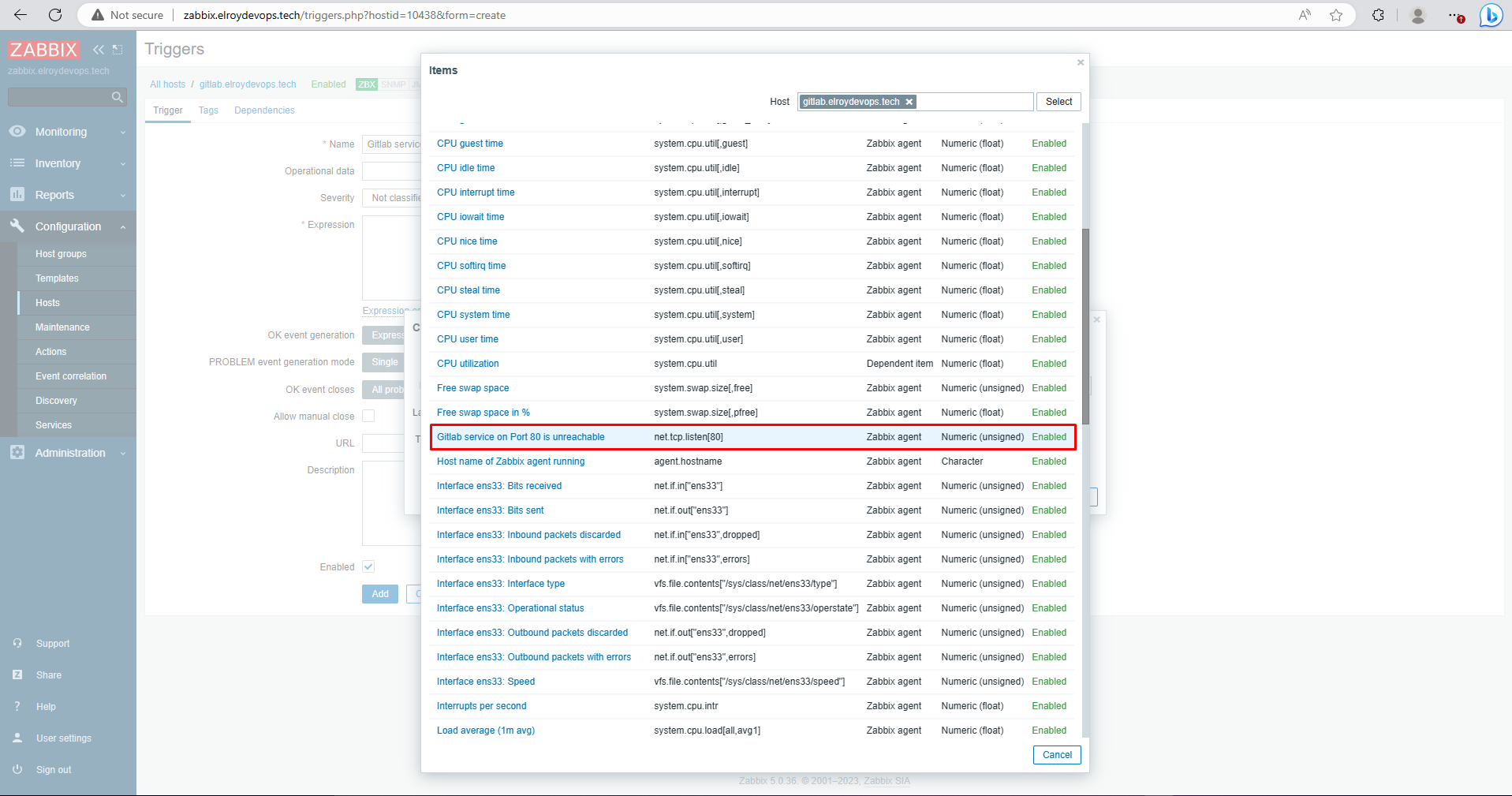Click the Share Z icon
The width and height of the screenshot is (1512, 796).
coord(17,675)
